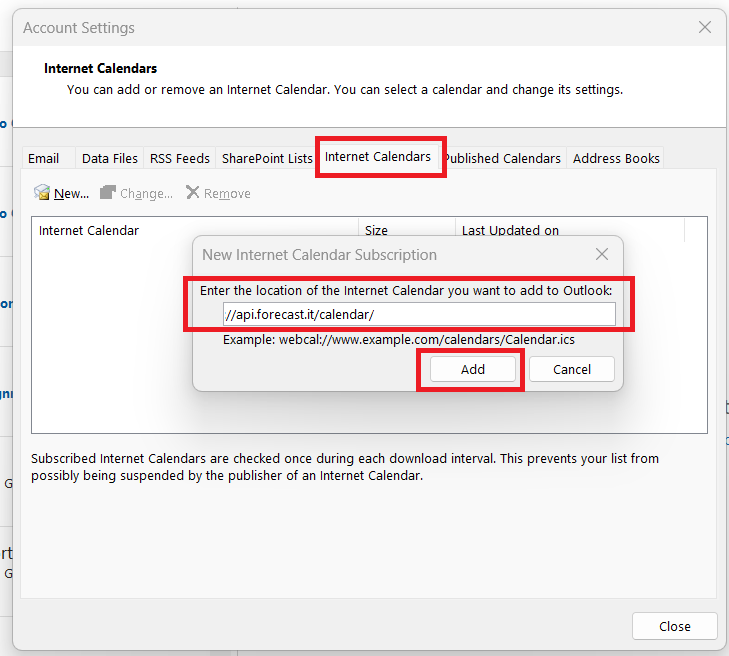Click the Last Updated on column header
This screenshot has height=656, width=729.
point(570,230)
